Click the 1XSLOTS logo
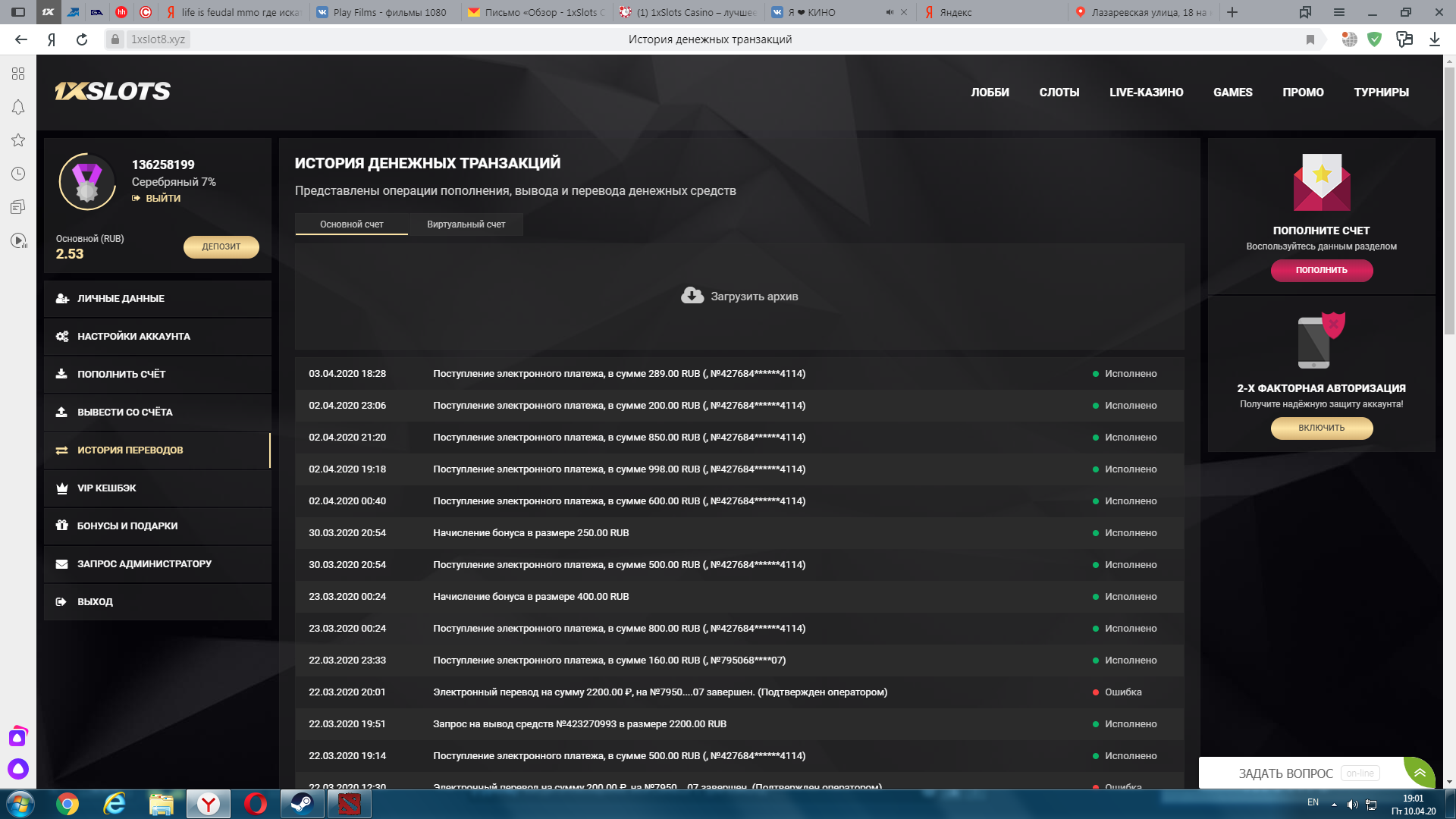Image resolution: width=1456 pixels, height=819 pixels. point(112,92)
